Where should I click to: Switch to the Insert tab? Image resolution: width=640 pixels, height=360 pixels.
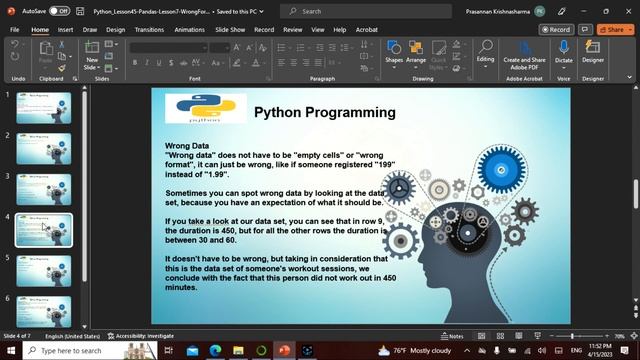[x=65, y=30]
